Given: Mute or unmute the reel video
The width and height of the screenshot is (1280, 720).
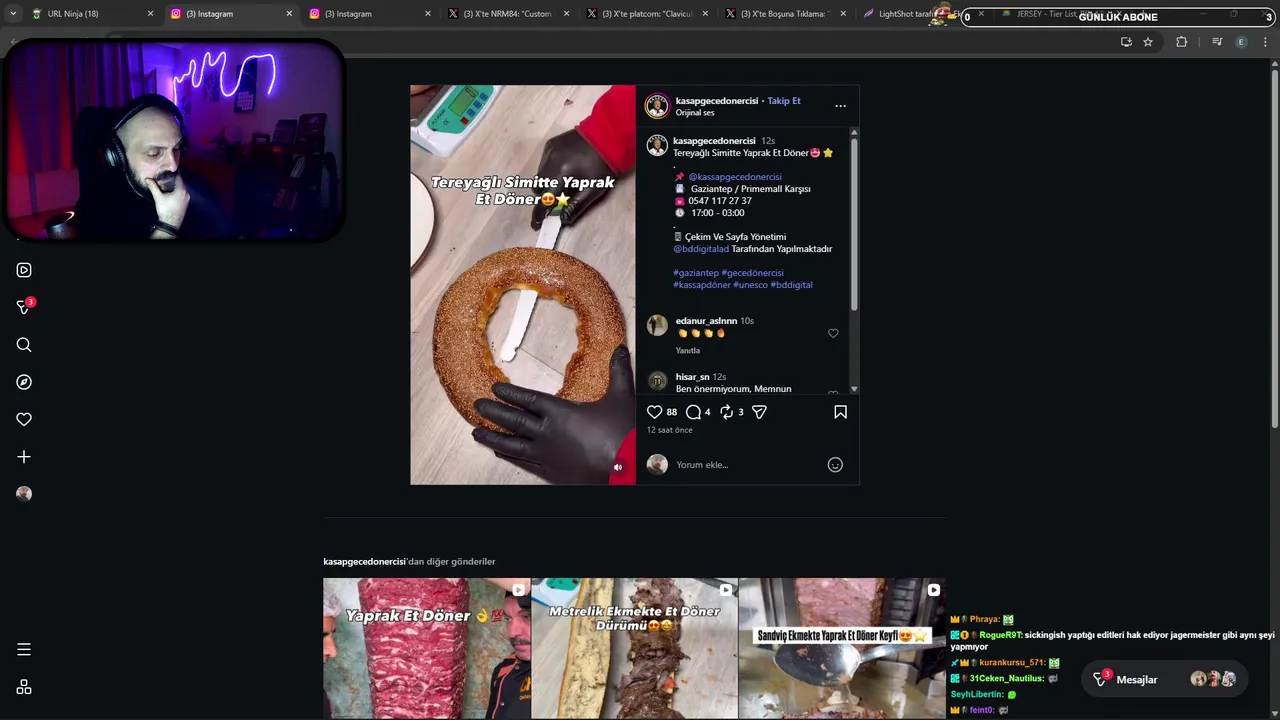Looking at the screenshot, I should click(618, 467).
